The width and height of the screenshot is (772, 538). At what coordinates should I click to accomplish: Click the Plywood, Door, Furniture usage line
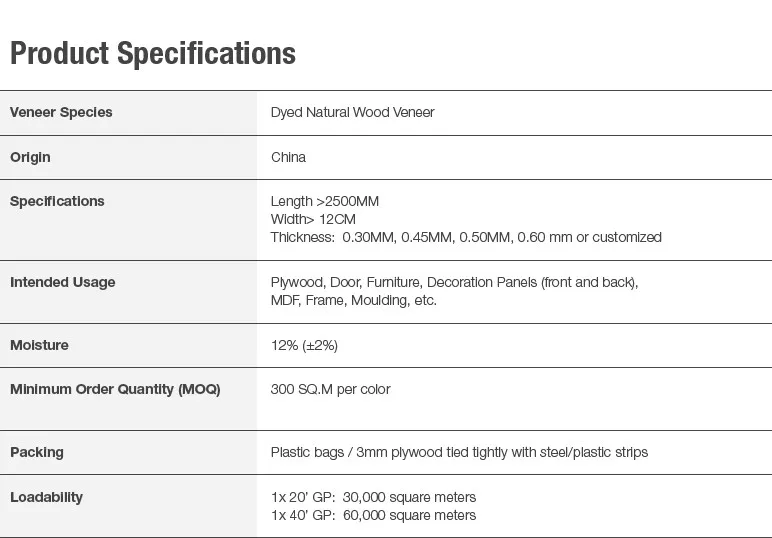click(454, 282)
